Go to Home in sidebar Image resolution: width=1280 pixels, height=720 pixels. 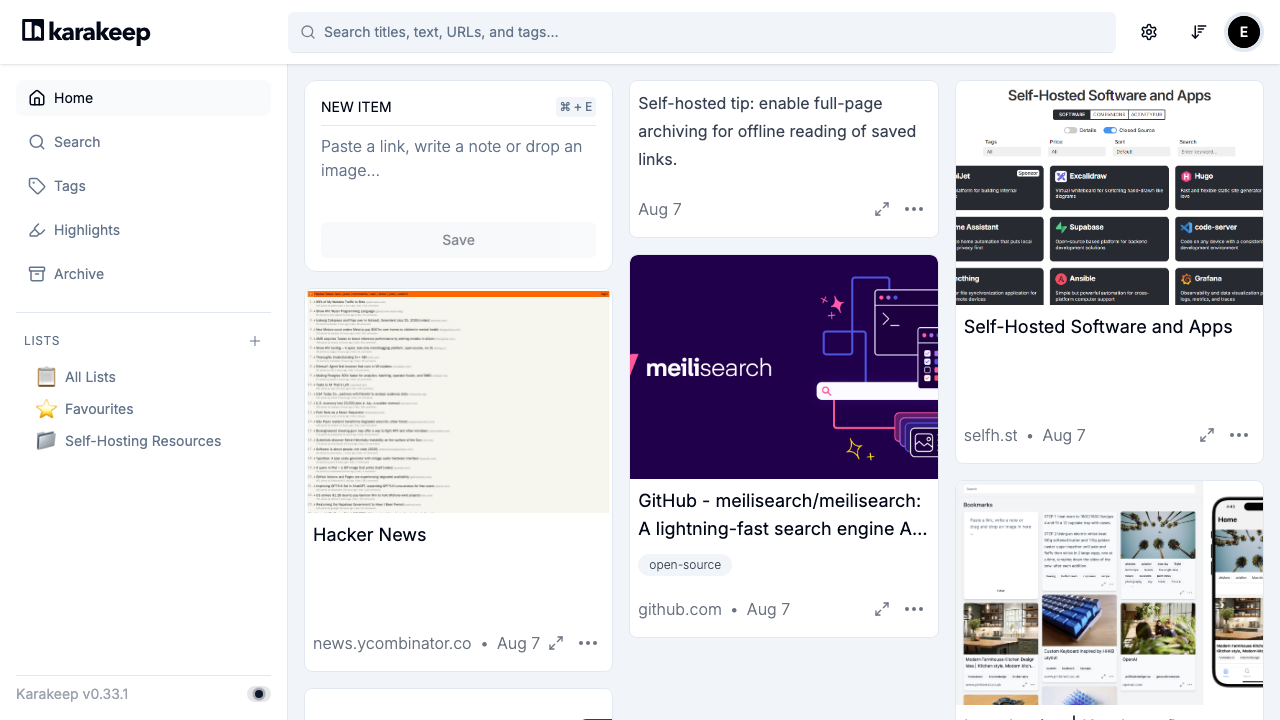pyautogui.click(x=143, y=98)
